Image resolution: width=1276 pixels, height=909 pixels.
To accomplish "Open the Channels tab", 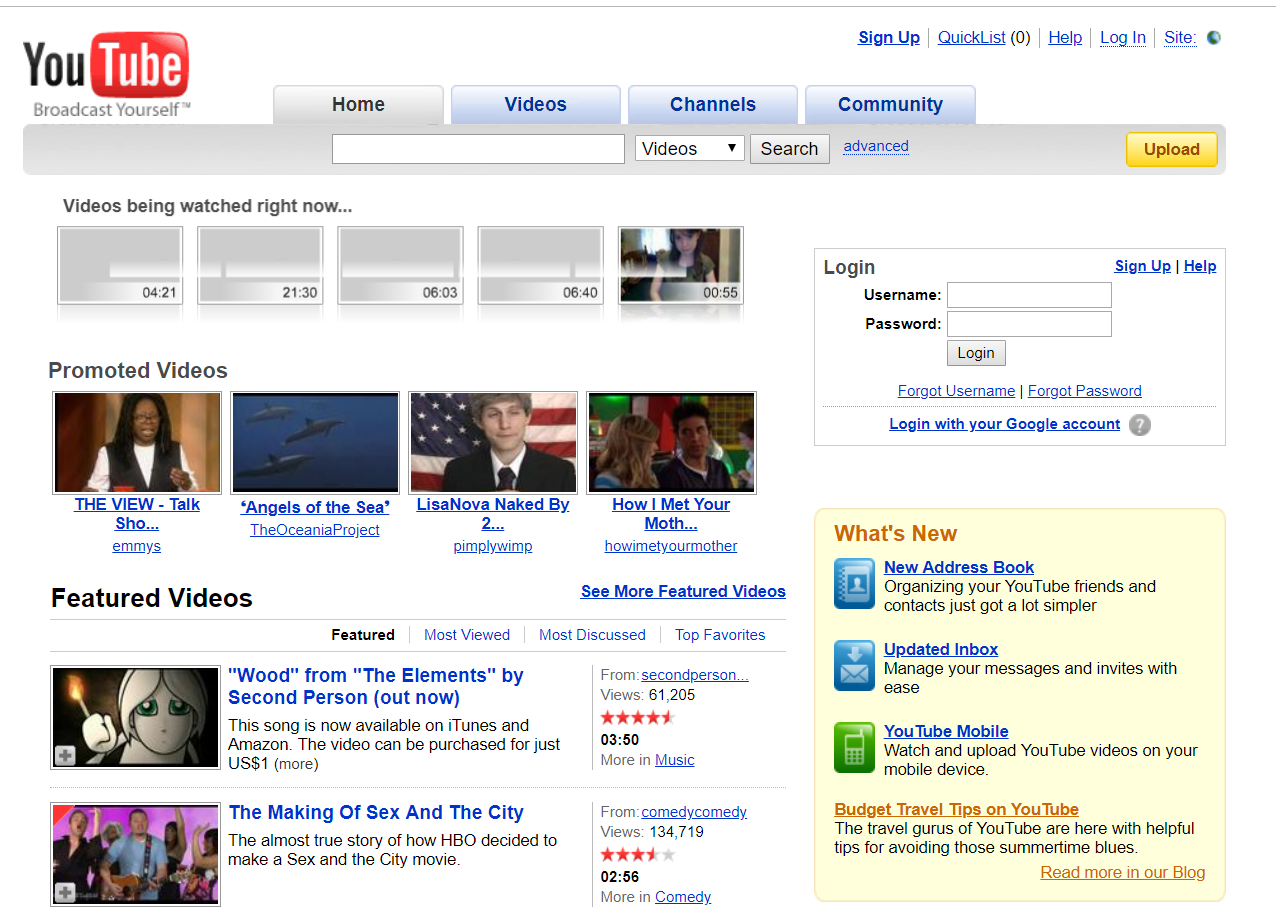I will point(712,104).
